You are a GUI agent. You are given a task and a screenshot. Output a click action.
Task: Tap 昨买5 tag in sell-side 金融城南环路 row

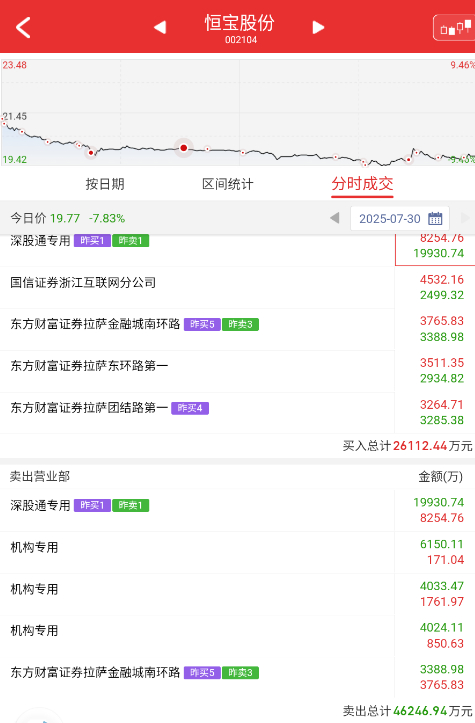(x=202, y=673)
